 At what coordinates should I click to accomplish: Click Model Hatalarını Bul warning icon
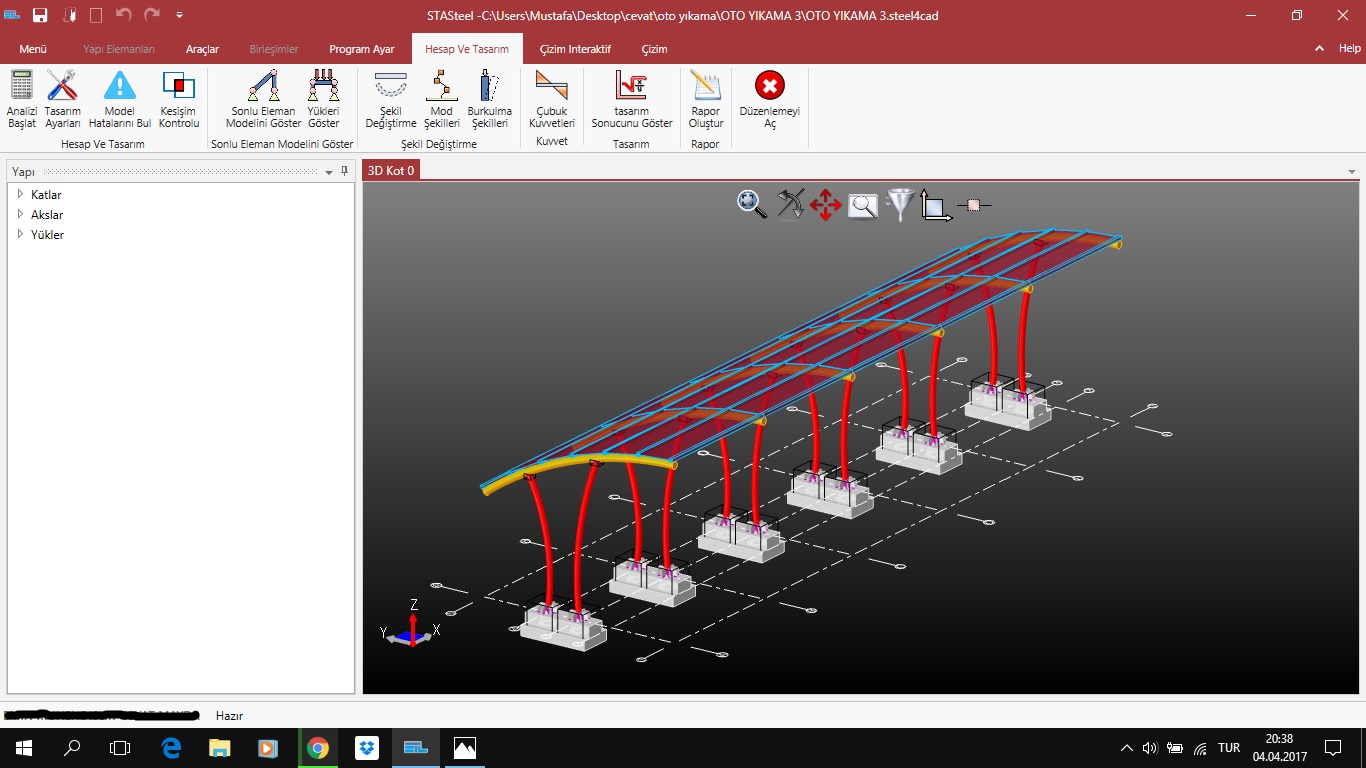pos(120,87)
